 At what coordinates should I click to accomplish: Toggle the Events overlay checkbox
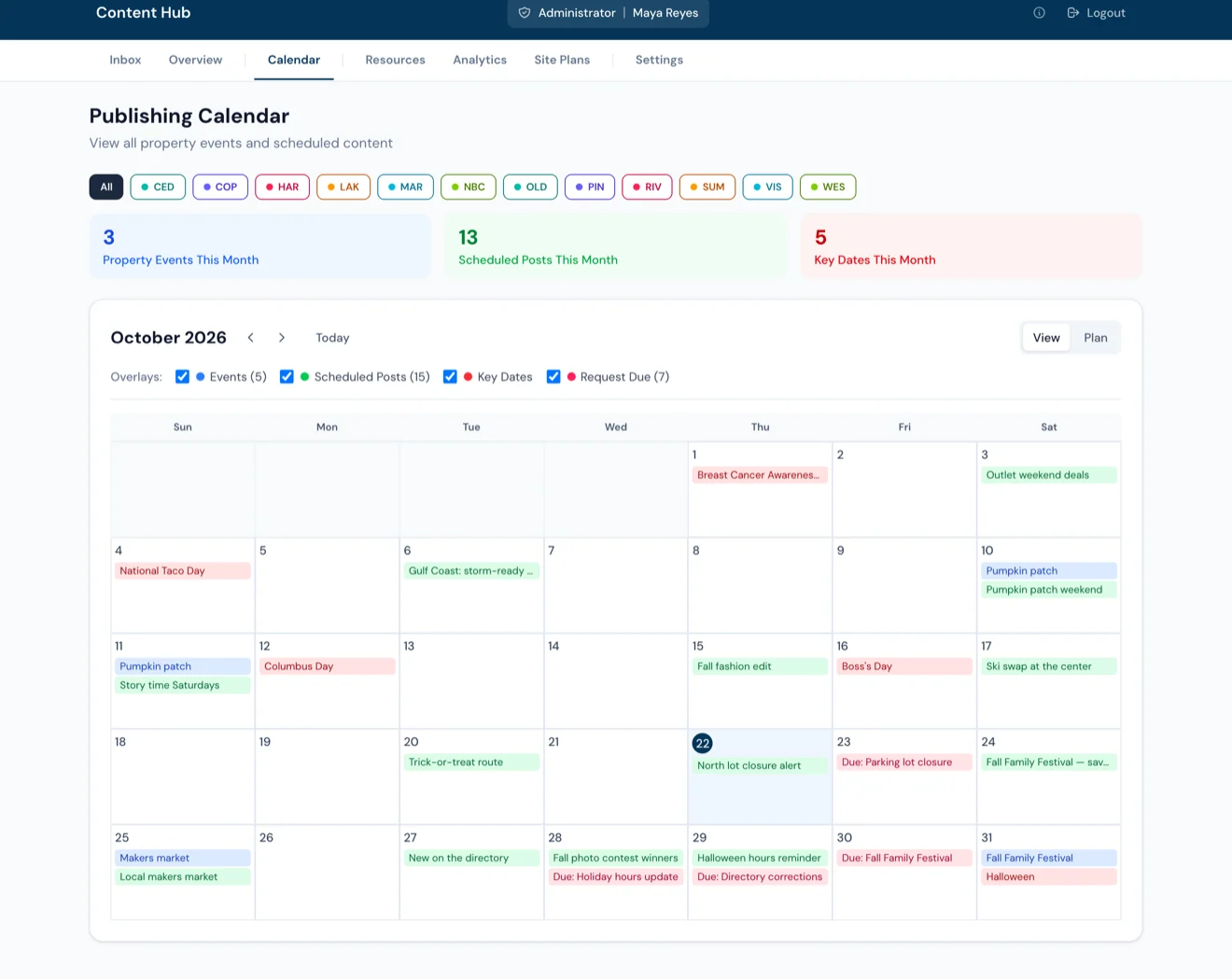click(x=182, y=377)
